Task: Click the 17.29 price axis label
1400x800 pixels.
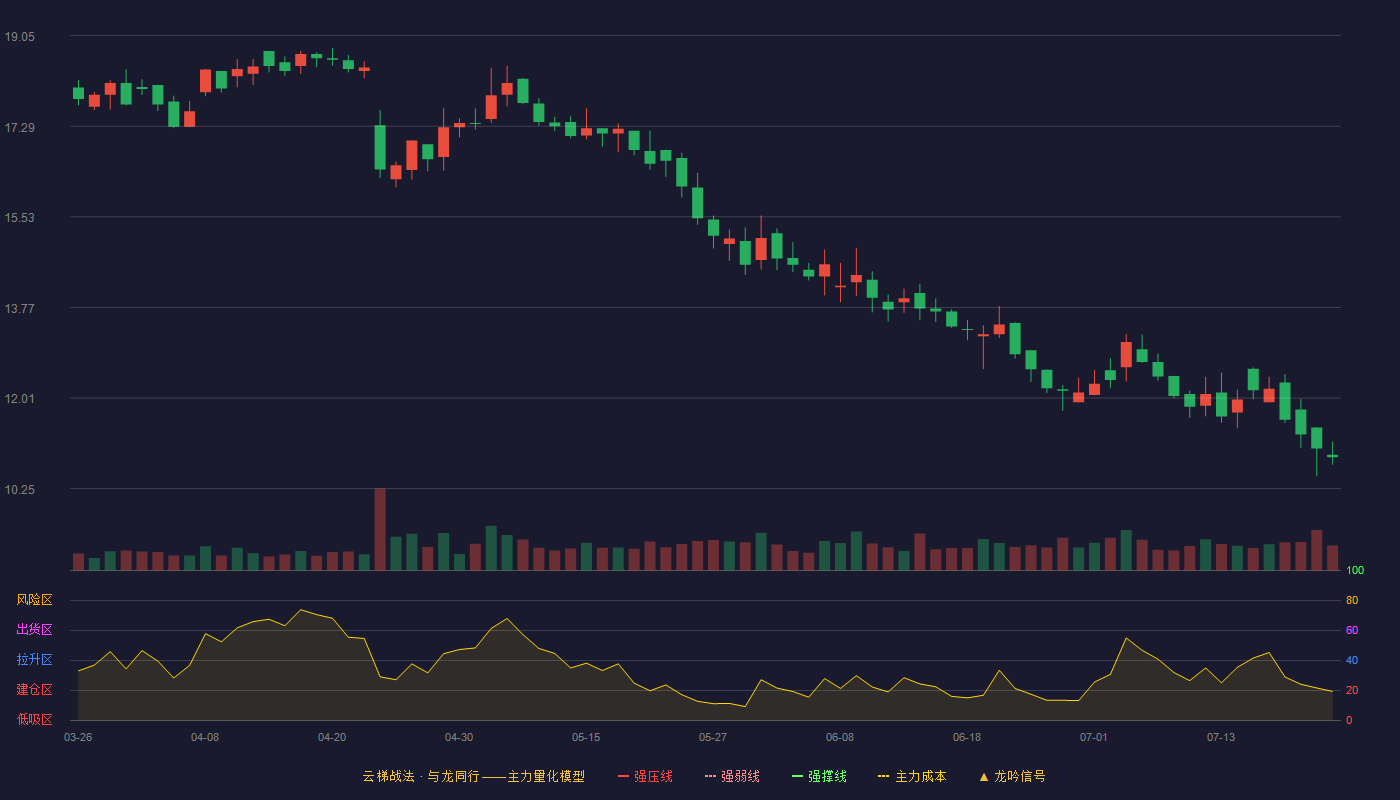Action: tap(19, 127)
